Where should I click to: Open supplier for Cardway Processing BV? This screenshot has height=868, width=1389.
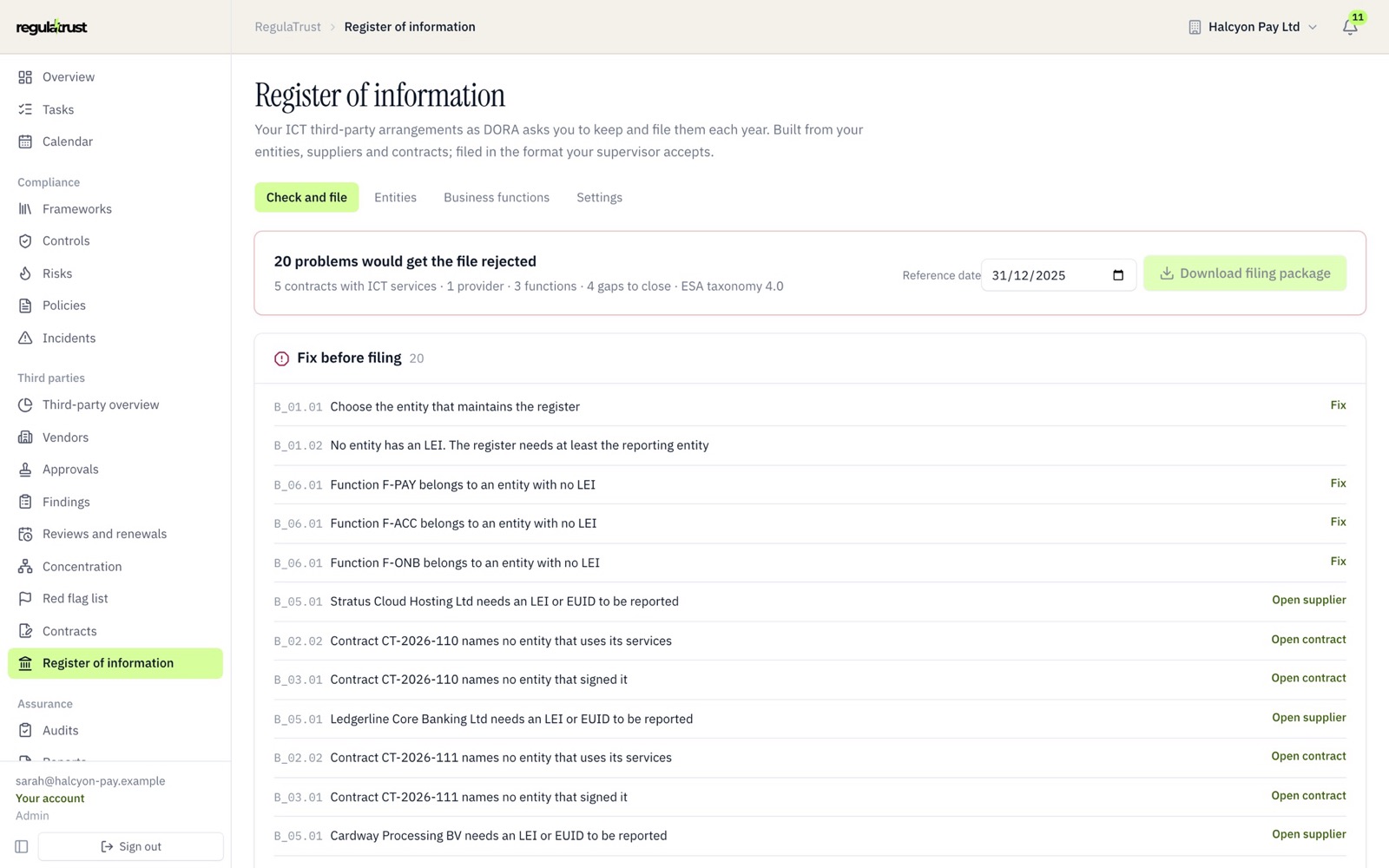pos(1309,834)
